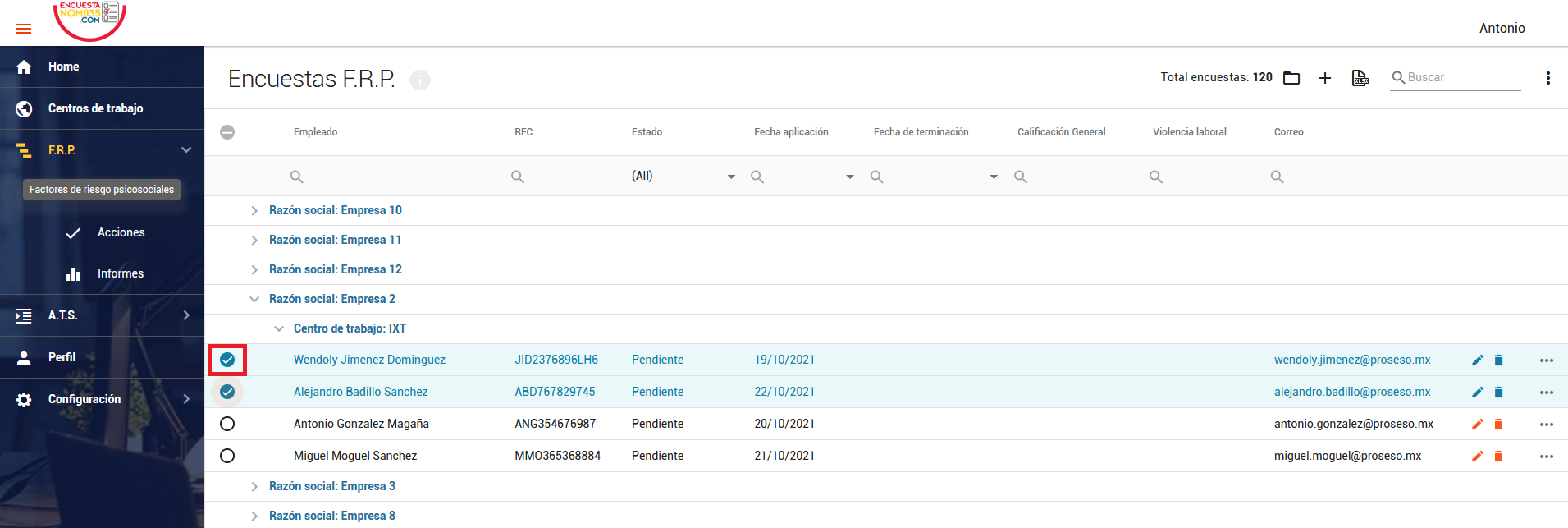This screenshot has width=1568, height=528.
Task: Uncheck Alejandro Badillo Sanchez selection
Action: (x=227, y=392)
